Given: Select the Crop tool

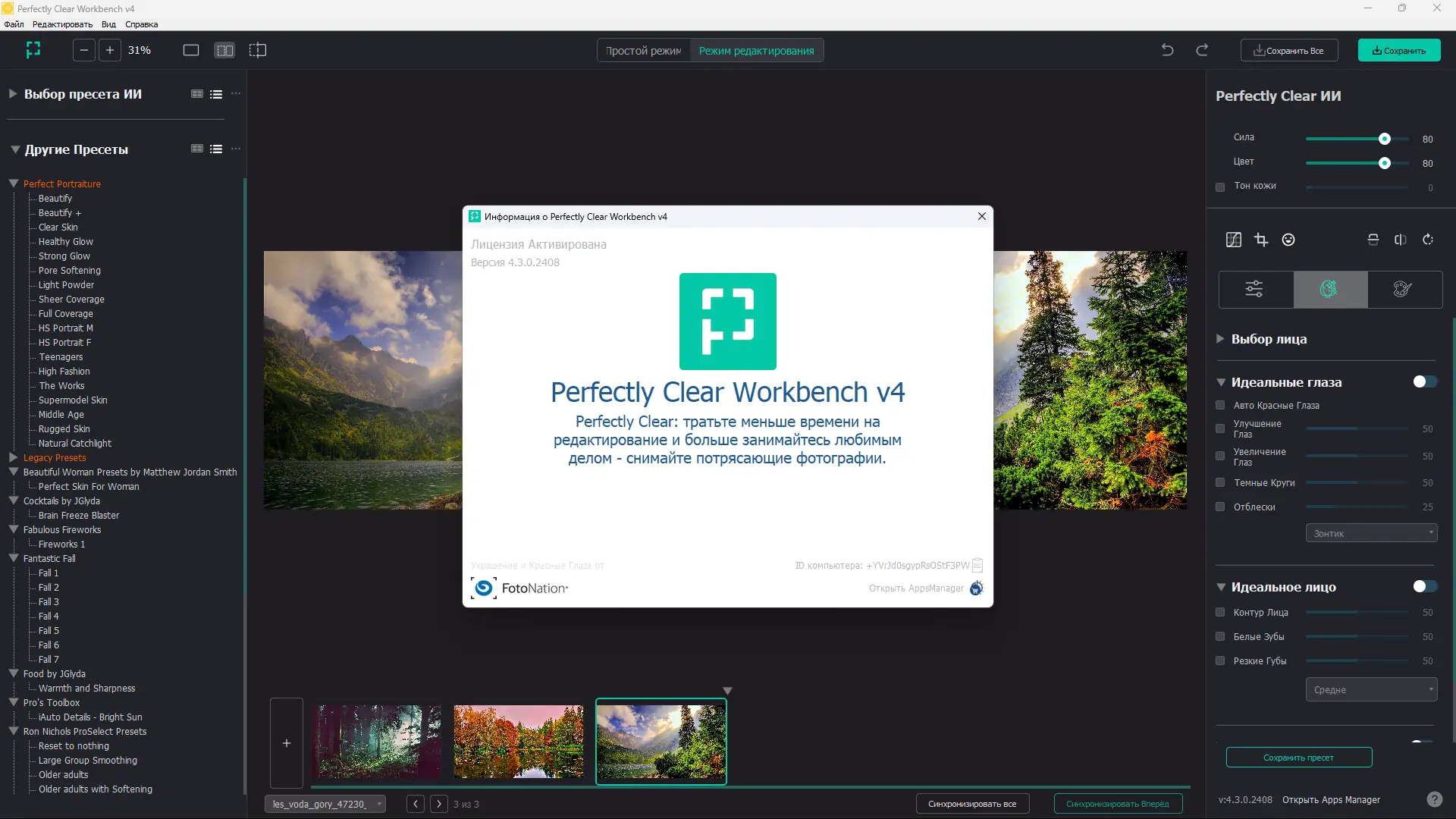Looking at the screenshot, I should 1261,239.
